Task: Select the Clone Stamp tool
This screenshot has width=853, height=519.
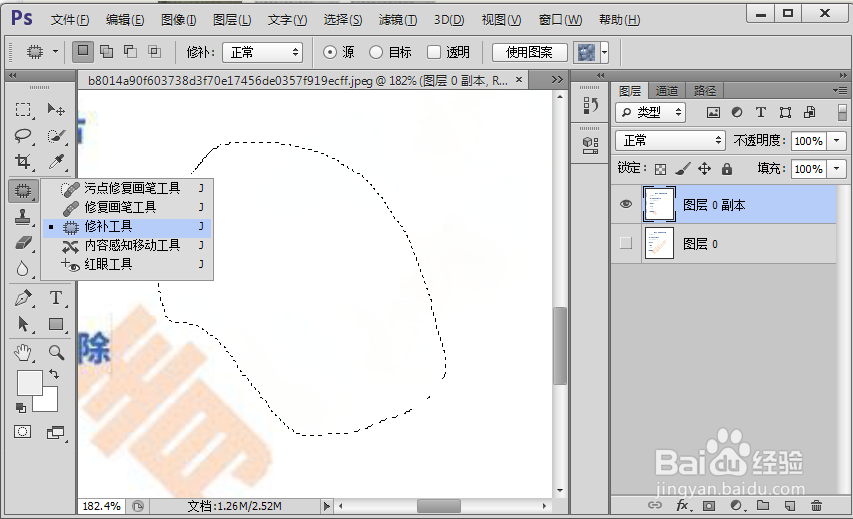Action: pyautogui.click(x=23, y=217)
